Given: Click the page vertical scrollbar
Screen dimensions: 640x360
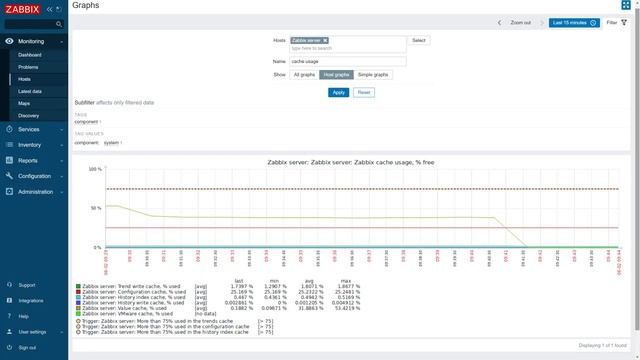Looking at the screenshot, I should pyautogui.click(x=637, y=169).
